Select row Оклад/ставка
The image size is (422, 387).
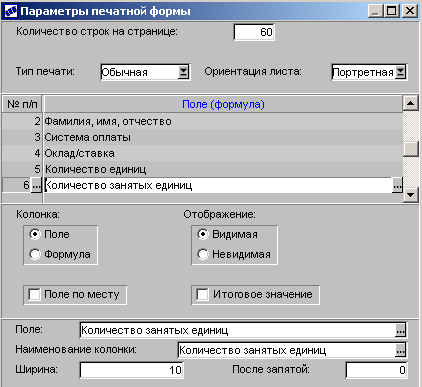(223, 153)
